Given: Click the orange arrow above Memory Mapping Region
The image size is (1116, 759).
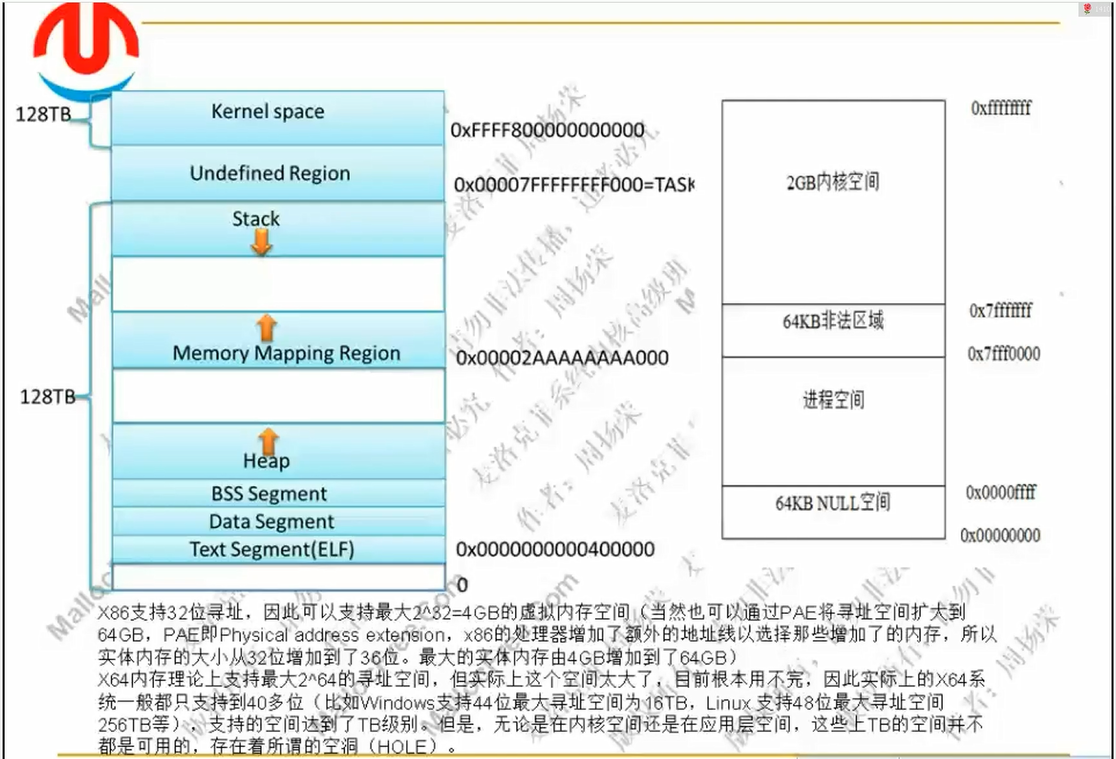Looking at the screenshot, I should (266, 328).
